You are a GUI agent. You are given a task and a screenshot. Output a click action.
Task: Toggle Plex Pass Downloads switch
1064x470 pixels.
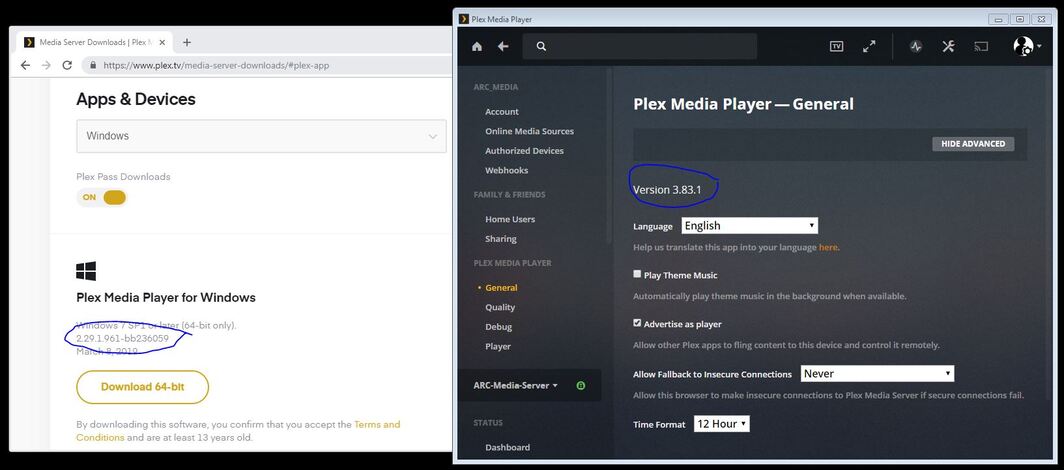point(102,197)
